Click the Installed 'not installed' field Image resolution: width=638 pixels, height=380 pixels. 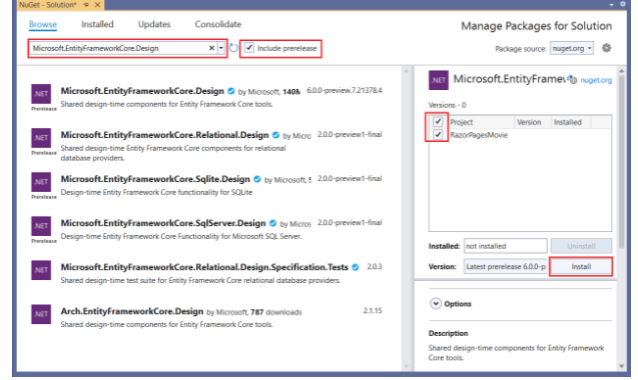(x=505, y=246)
